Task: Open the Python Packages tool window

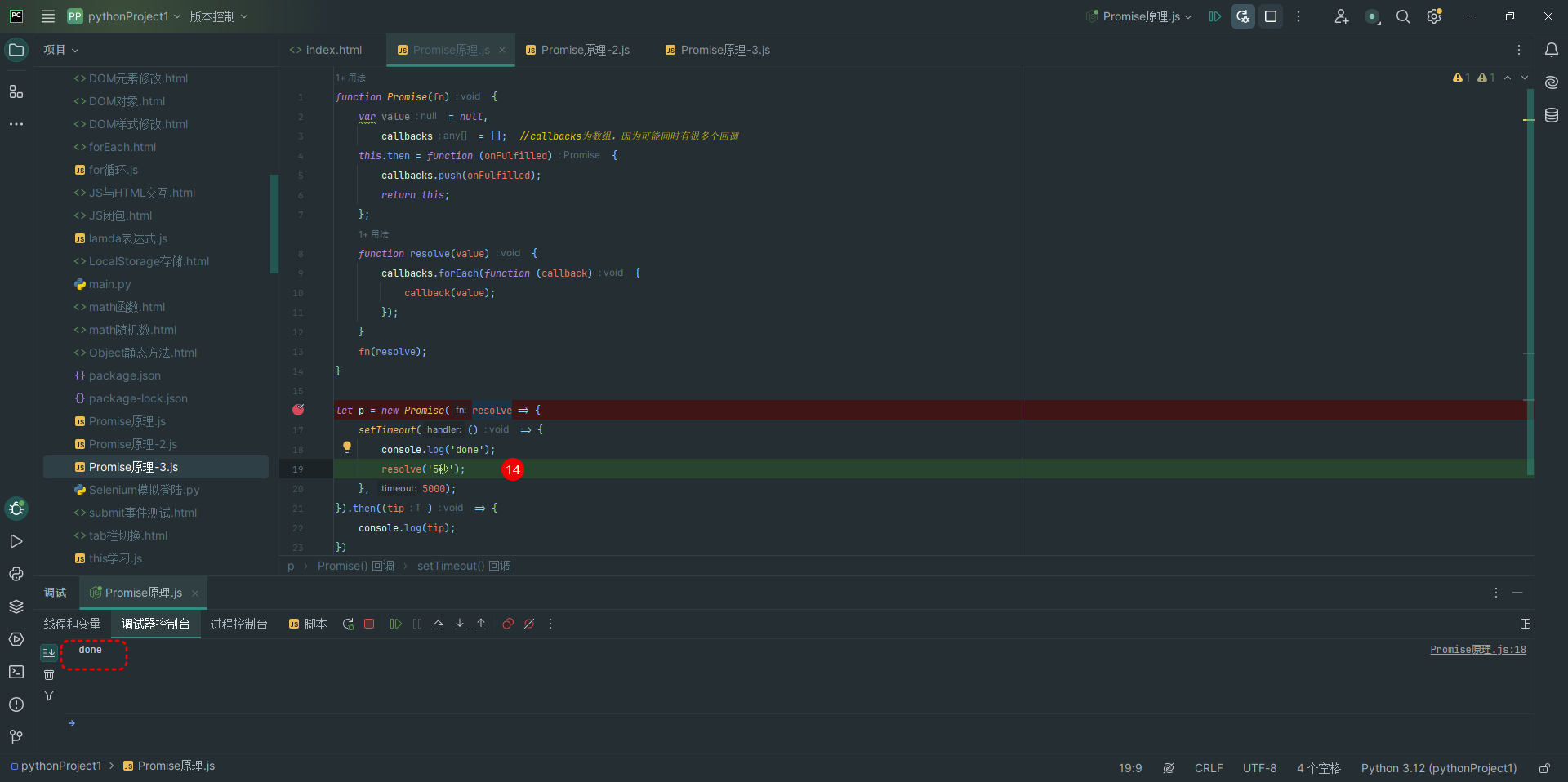Action: click(16, 574)
